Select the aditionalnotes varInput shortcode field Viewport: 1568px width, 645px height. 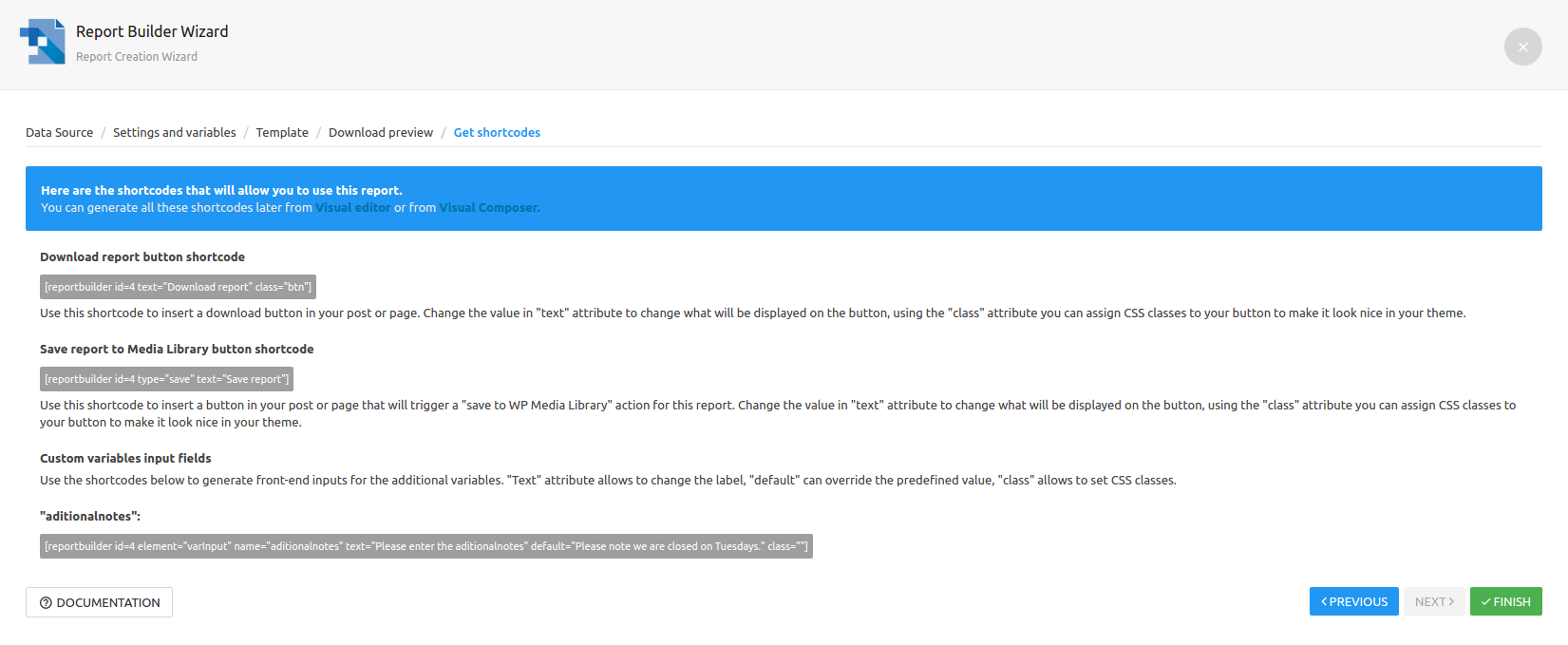coord(426,546)
